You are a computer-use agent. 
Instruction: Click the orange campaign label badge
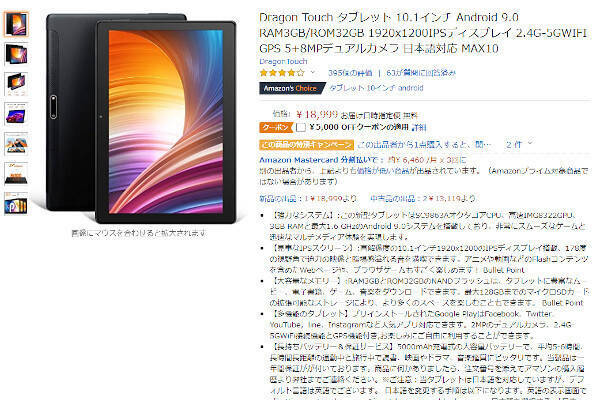tap(306, 145)
